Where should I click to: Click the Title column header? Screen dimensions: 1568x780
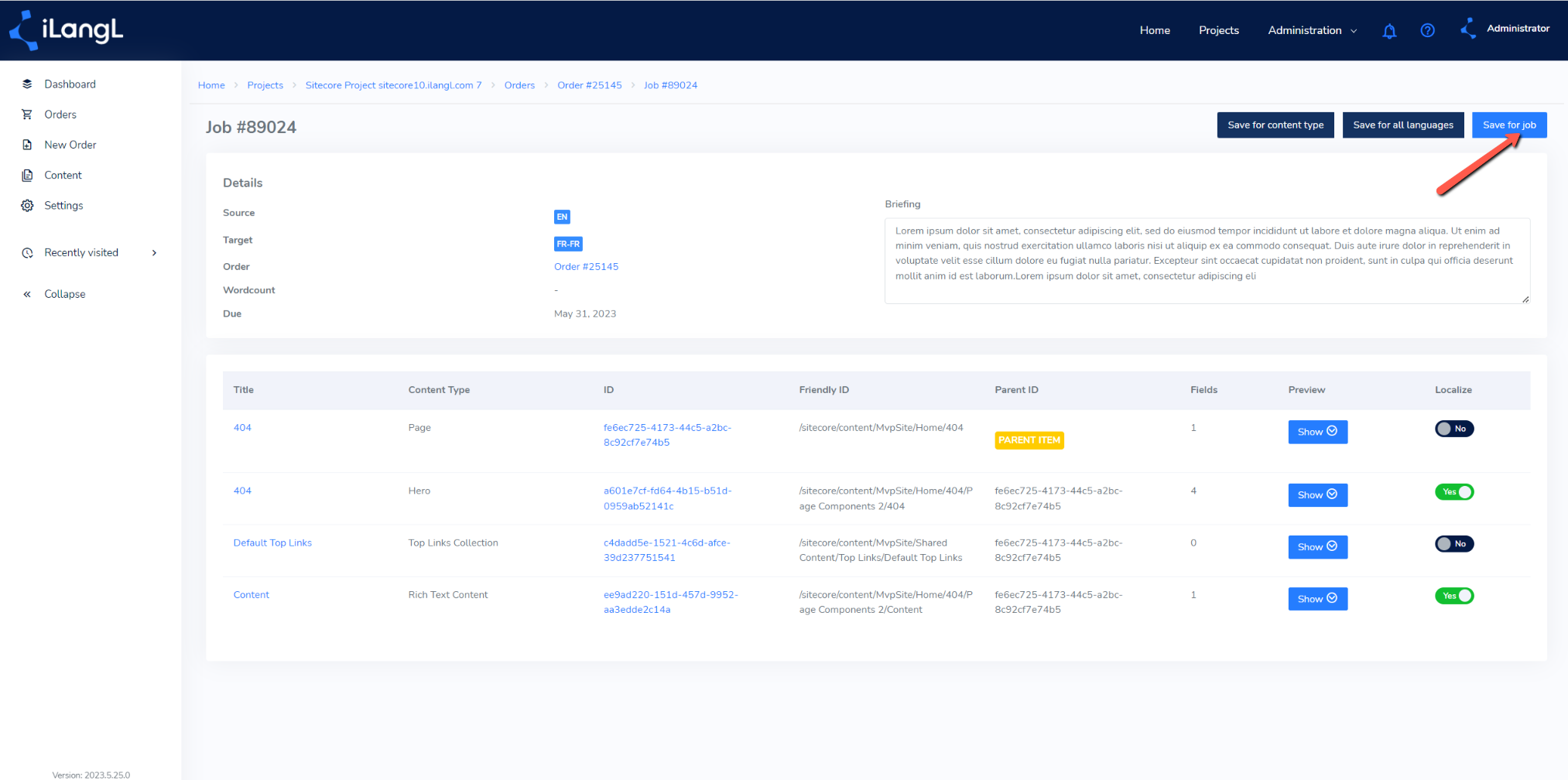[244, 390]
